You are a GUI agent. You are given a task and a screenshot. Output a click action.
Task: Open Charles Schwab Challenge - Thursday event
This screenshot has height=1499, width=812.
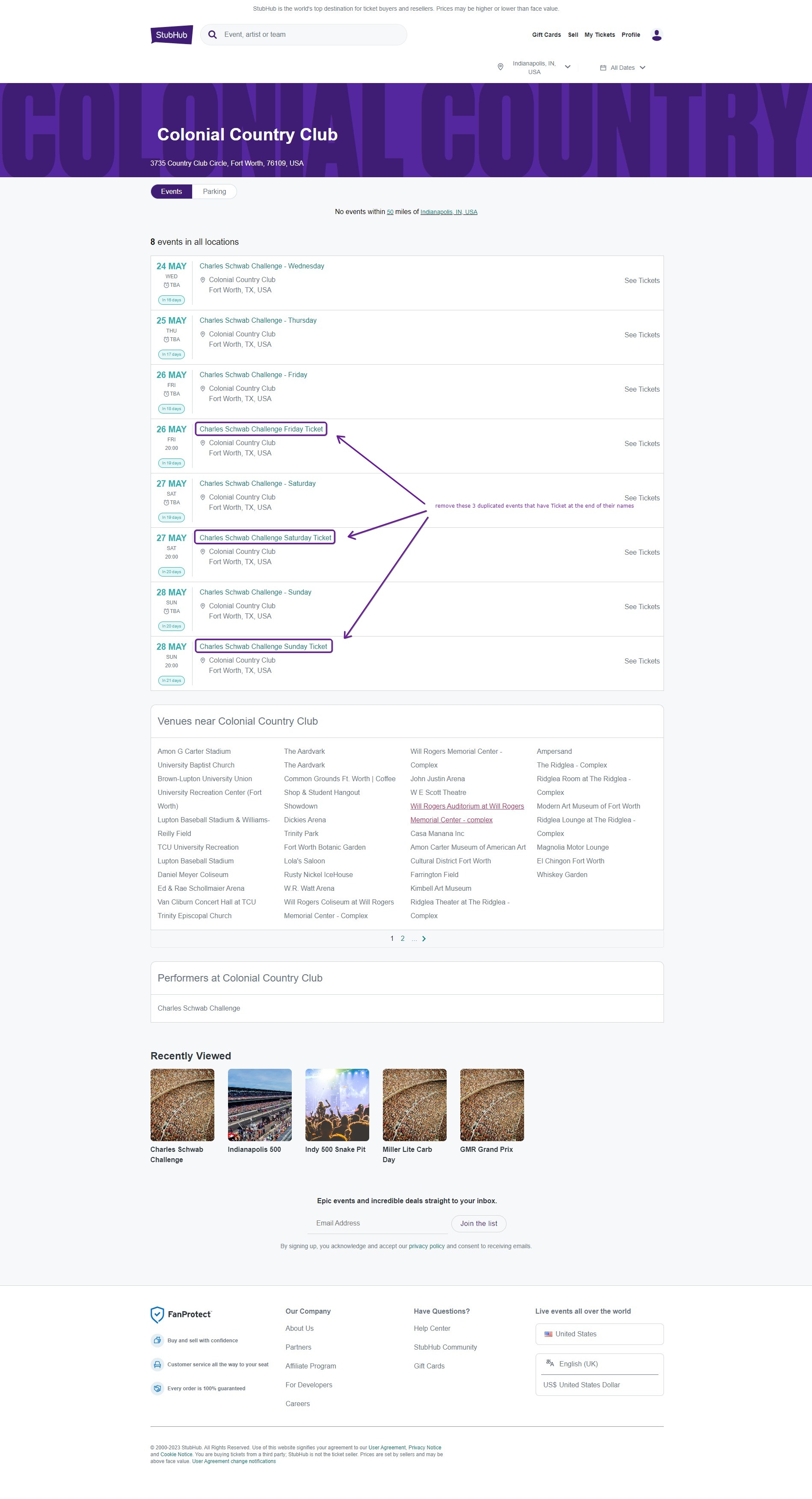[258, 321]
